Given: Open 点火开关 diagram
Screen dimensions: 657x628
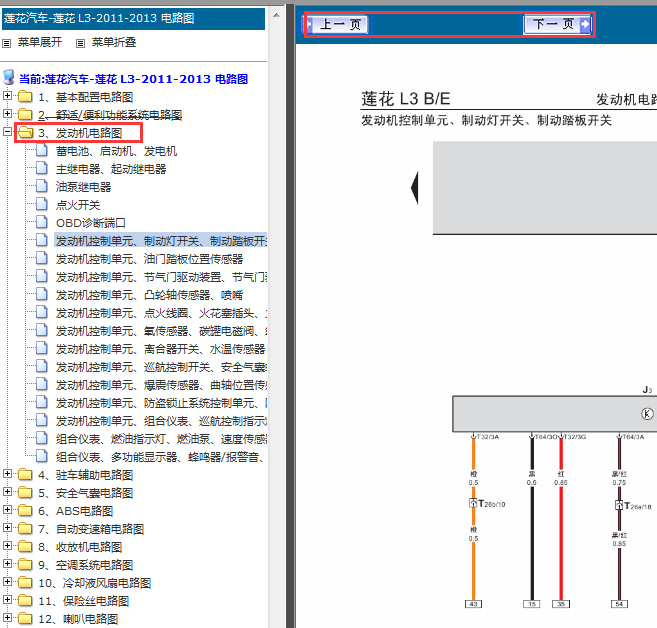Looking at the screenshot, I should [78, 205].
